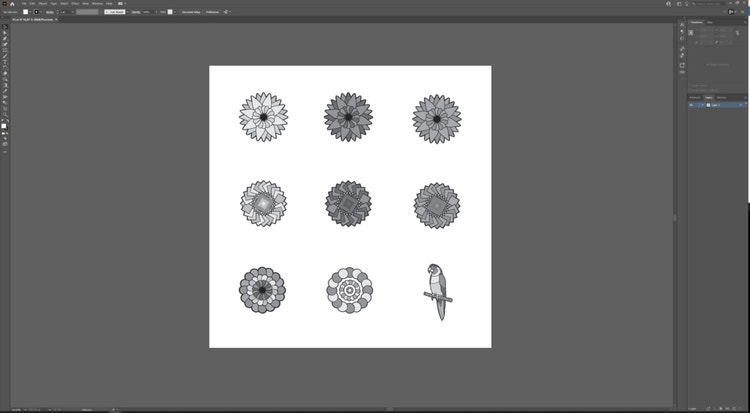Image resolution: width=750 pixels, height=413 pixels.
Task: Click Layer 1 target circle
Action: [x=739, y=104]
